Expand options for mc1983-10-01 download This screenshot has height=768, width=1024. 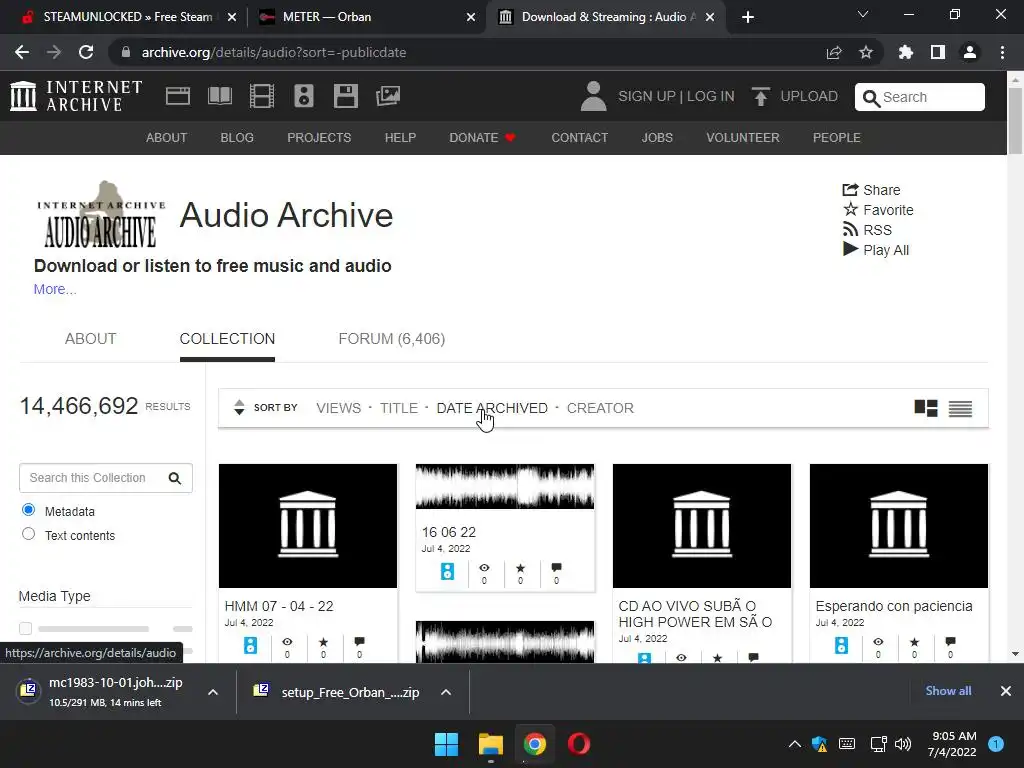[x=213, y=692]
